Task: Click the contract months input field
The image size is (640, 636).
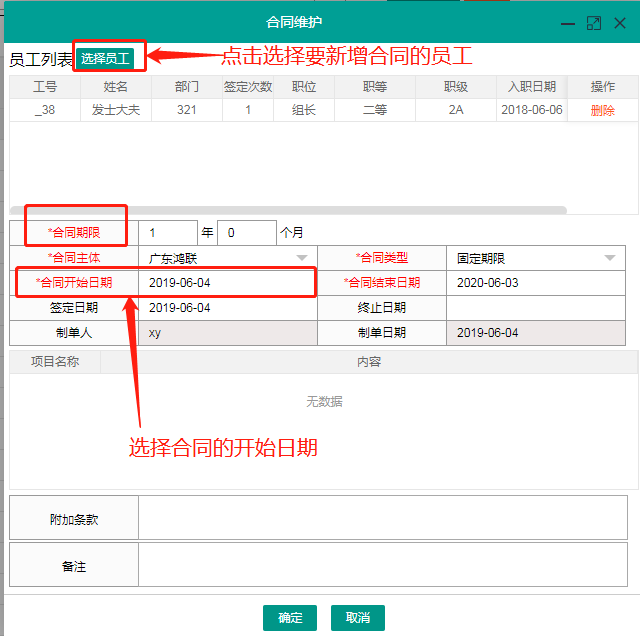Action: (x=246, y=232)
